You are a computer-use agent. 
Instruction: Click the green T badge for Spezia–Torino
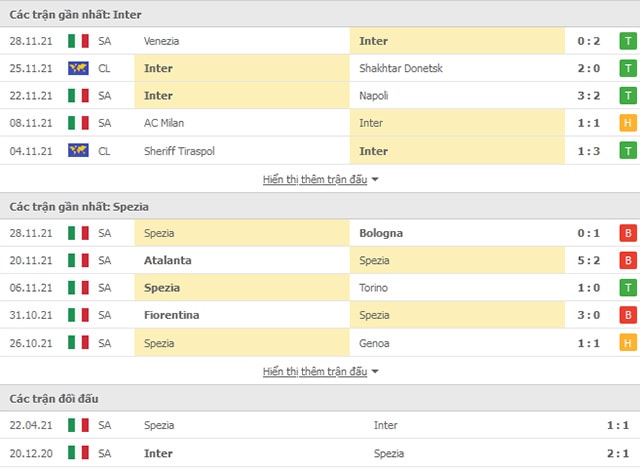[x=628, y=288]
